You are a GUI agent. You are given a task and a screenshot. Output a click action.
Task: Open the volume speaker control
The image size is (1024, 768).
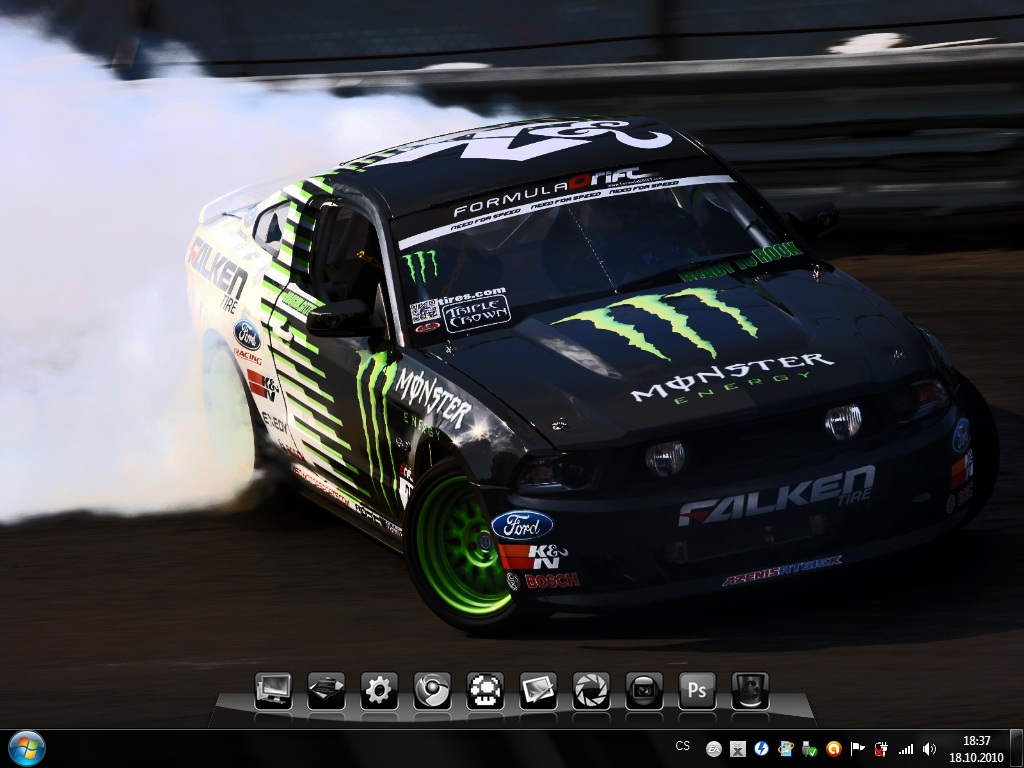pos(930,749)
